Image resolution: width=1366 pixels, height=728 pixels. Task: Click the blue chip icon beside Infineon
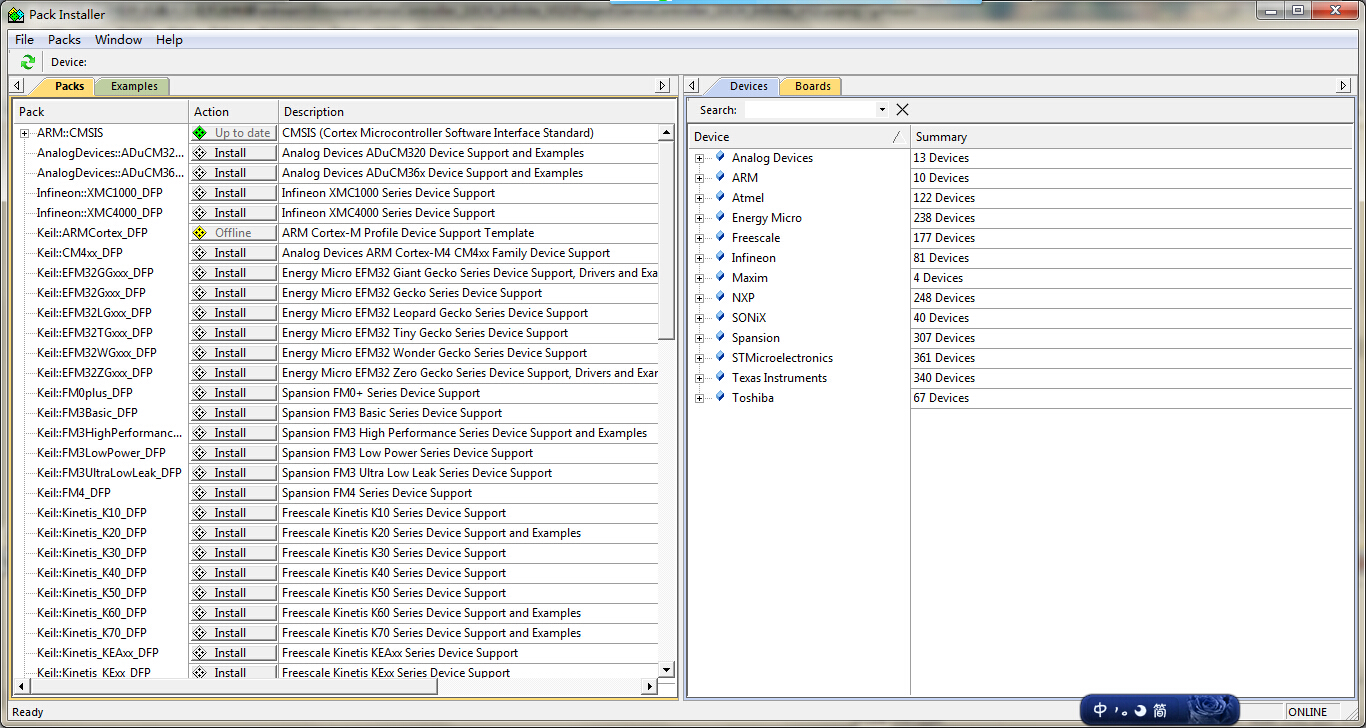[720, 257]
